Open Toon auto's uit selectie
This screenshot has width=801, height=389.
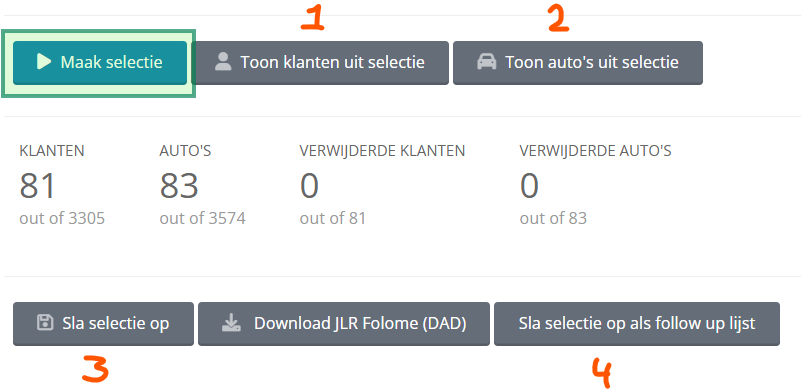[578, 63]
